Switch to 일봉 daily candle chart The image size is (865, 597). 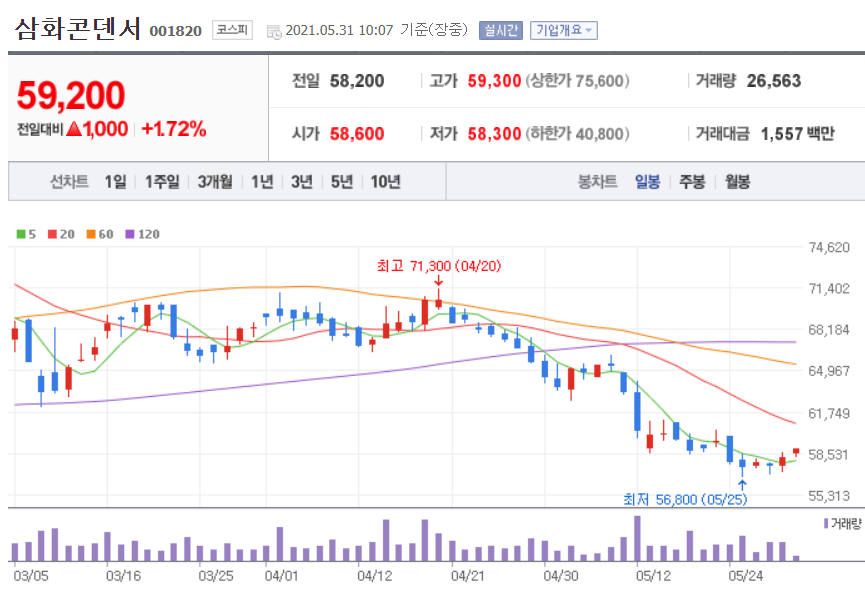pos(647,182)
